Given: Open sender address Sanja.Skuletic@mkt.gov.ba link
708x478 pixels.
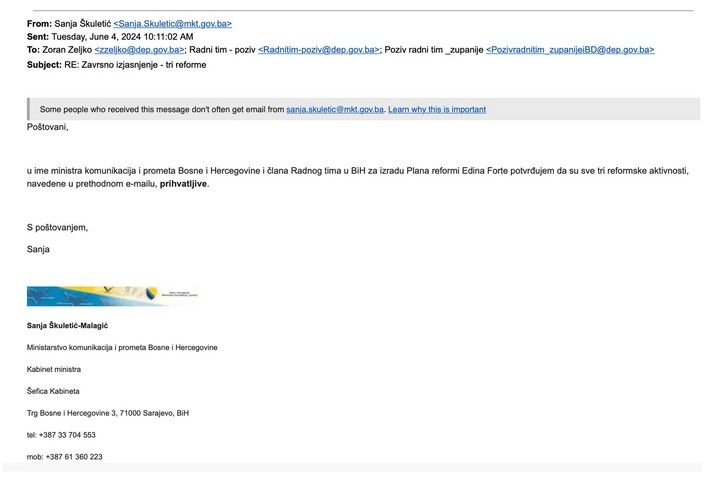Looking at the screenshot, I should [x=172, y=23].
